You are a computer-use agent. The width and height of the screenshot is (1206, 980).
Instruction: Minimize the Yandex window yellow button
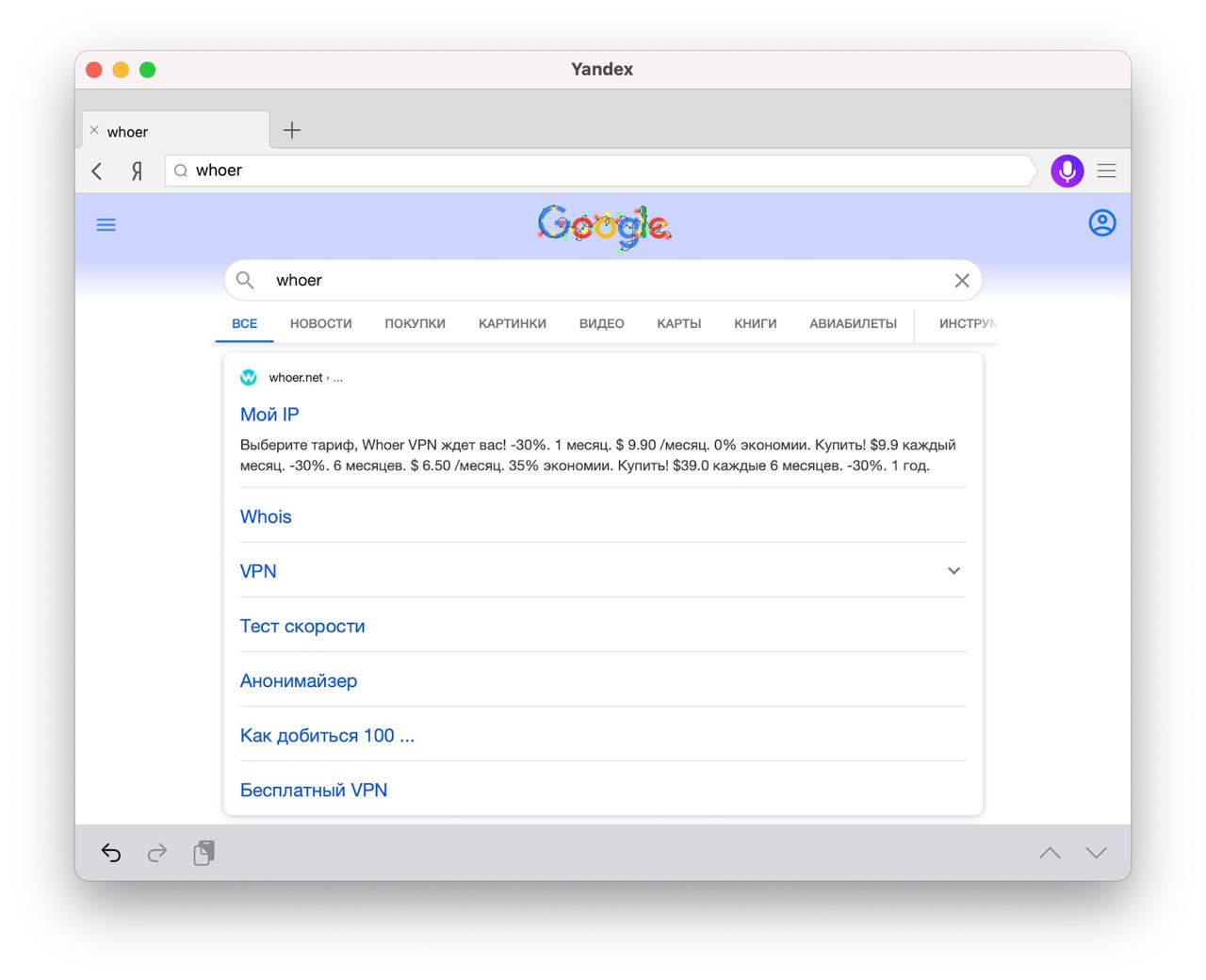point(121,70)
